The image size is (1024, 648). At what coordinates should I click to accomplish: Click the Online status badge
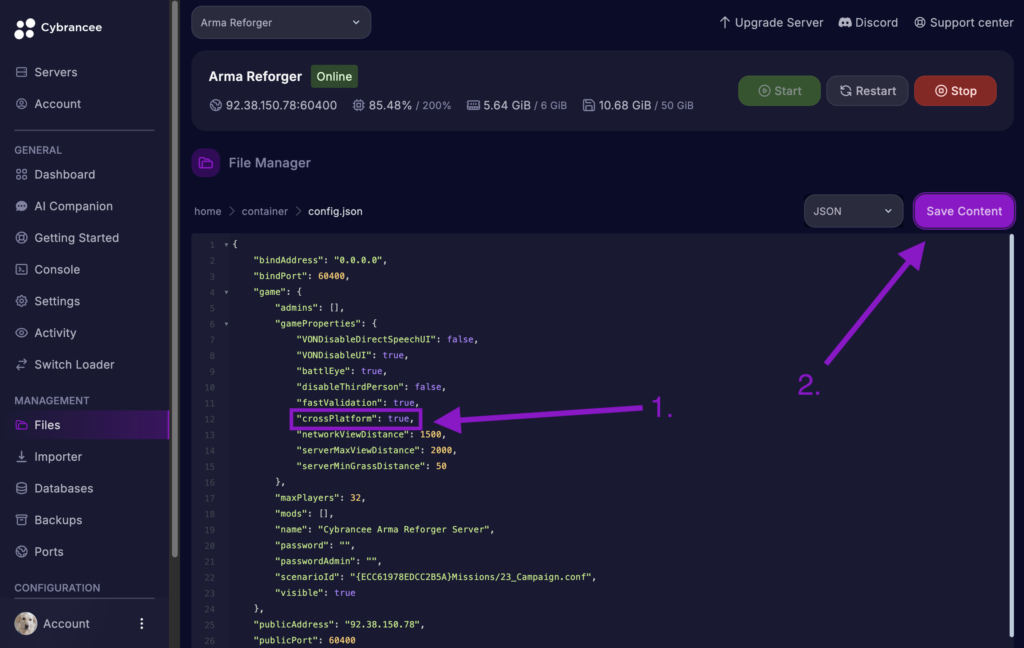tap(334, 76)
